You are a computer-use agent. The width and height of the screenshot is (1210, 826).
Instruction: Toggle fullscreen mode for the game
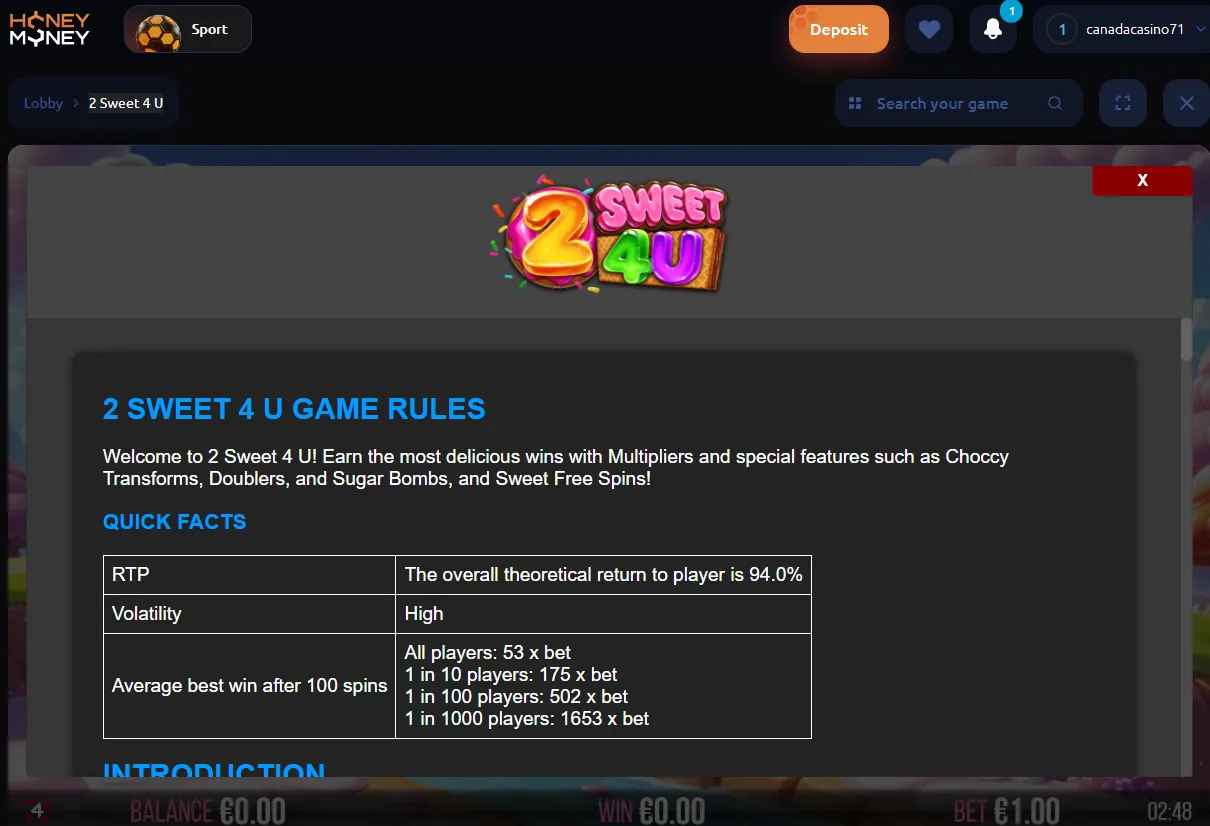pyautogui.click(x=1122, y=103)
